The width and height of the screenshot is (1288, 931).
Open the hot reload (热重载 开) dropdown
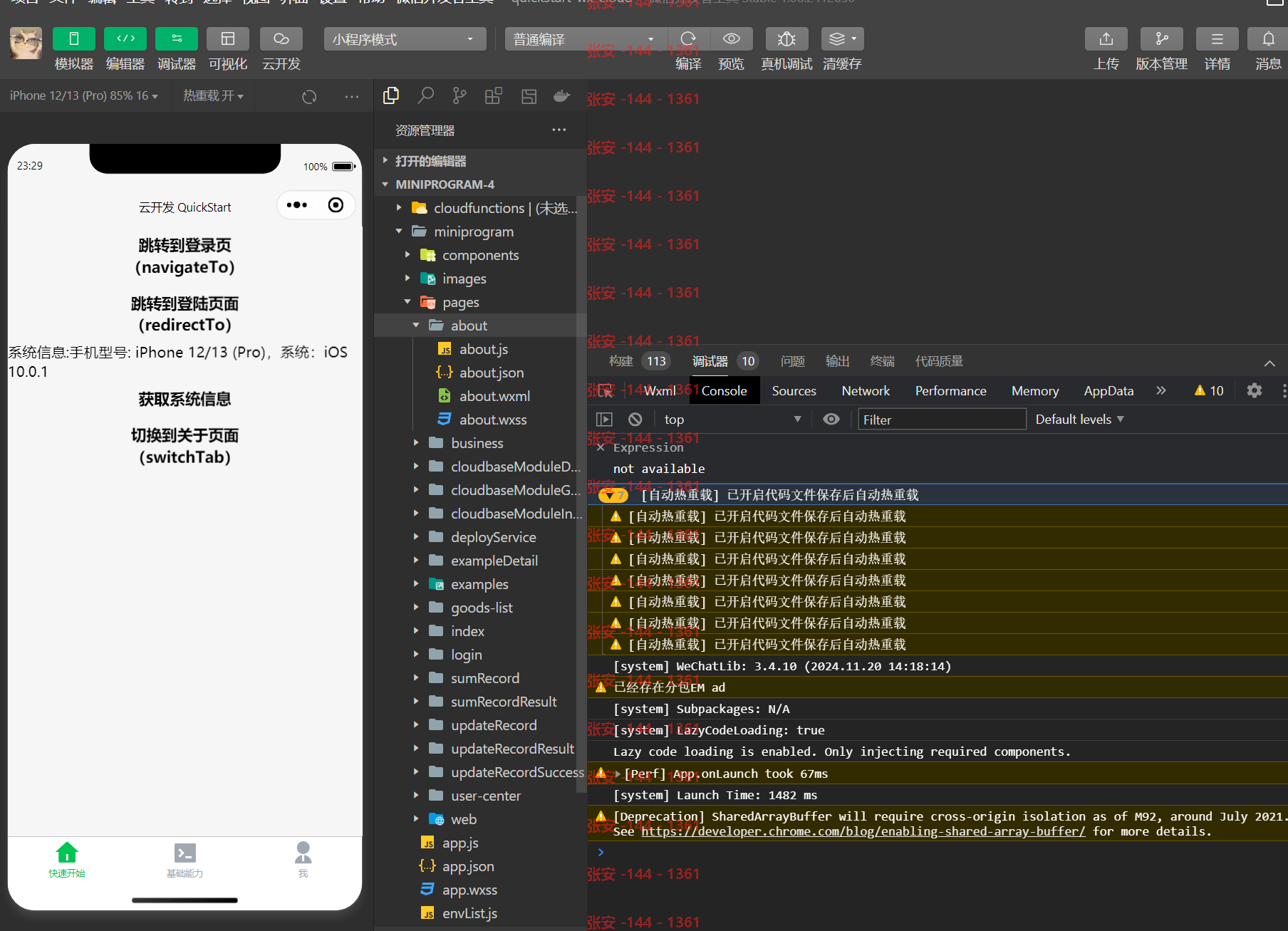(213, 95)
